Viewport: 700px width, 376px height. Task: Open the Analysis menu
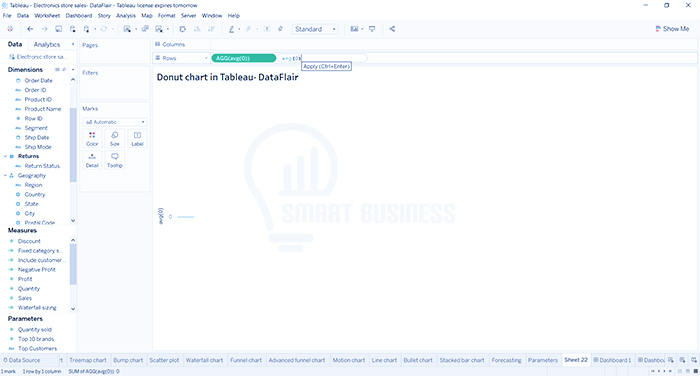tap(125, 16)
